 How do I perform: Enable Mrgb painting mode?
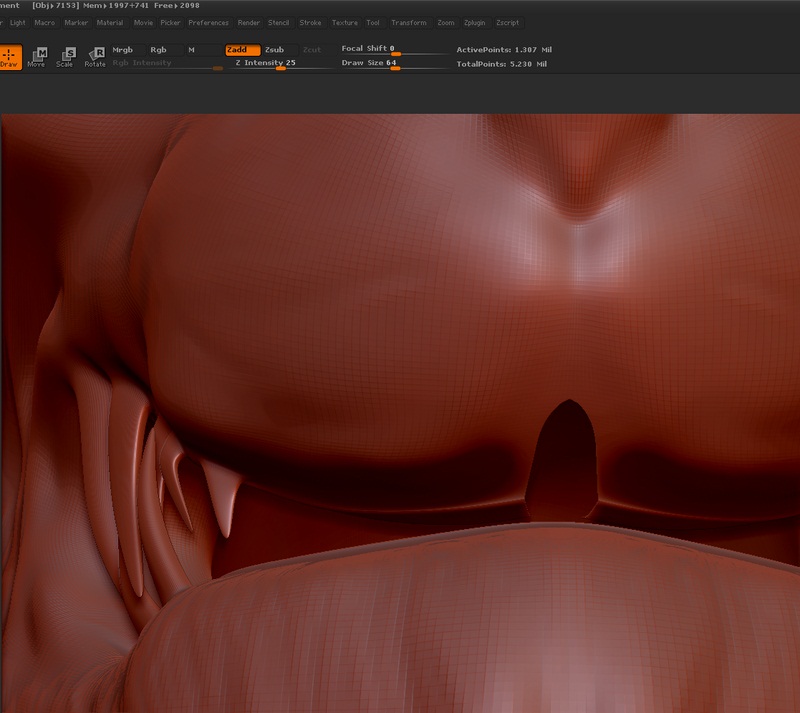click(123, 49)
